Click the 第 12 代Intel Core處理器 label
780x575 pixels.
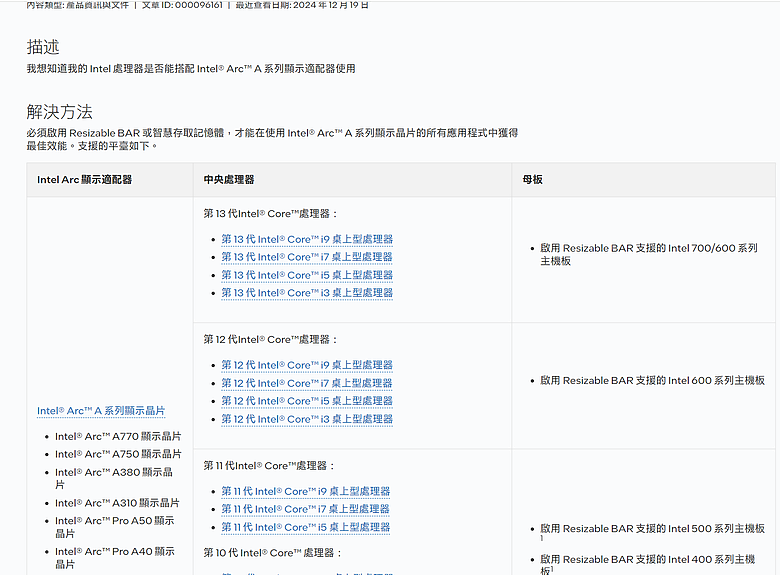click(x=271, y=340)
